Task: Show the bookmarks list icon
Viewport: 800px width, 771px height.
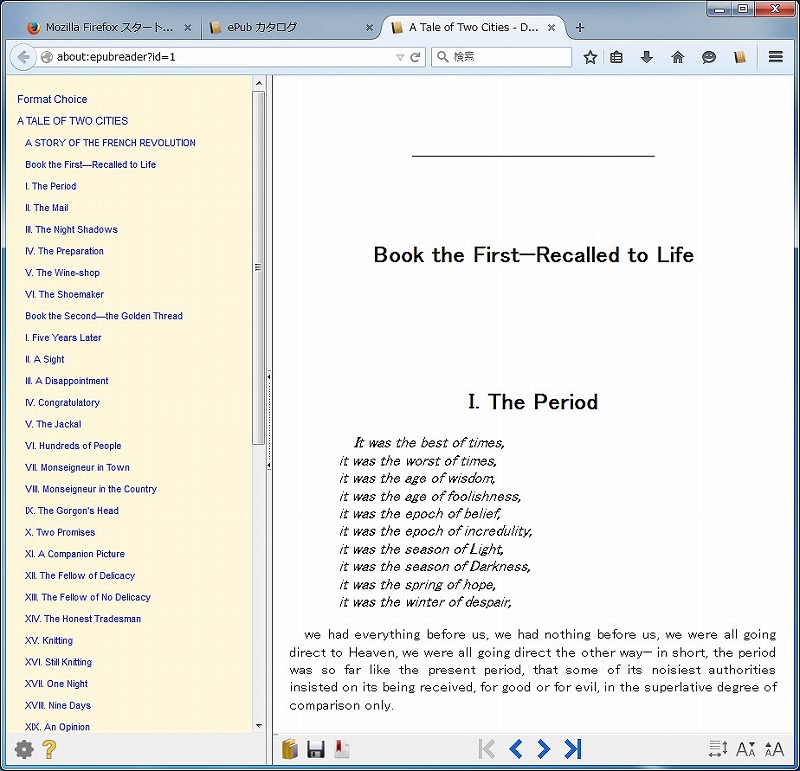Action: point(616,57)
